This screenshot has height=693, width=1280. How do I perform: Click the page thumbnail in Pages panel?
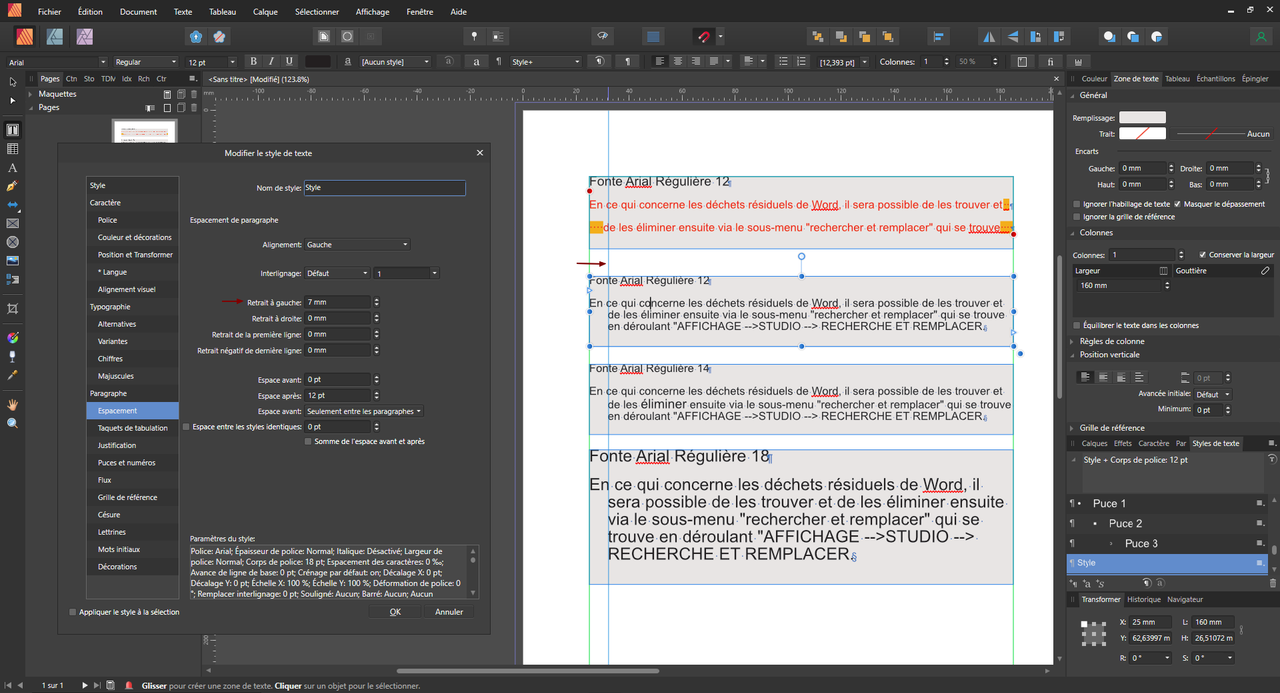(x=145, y=130)
